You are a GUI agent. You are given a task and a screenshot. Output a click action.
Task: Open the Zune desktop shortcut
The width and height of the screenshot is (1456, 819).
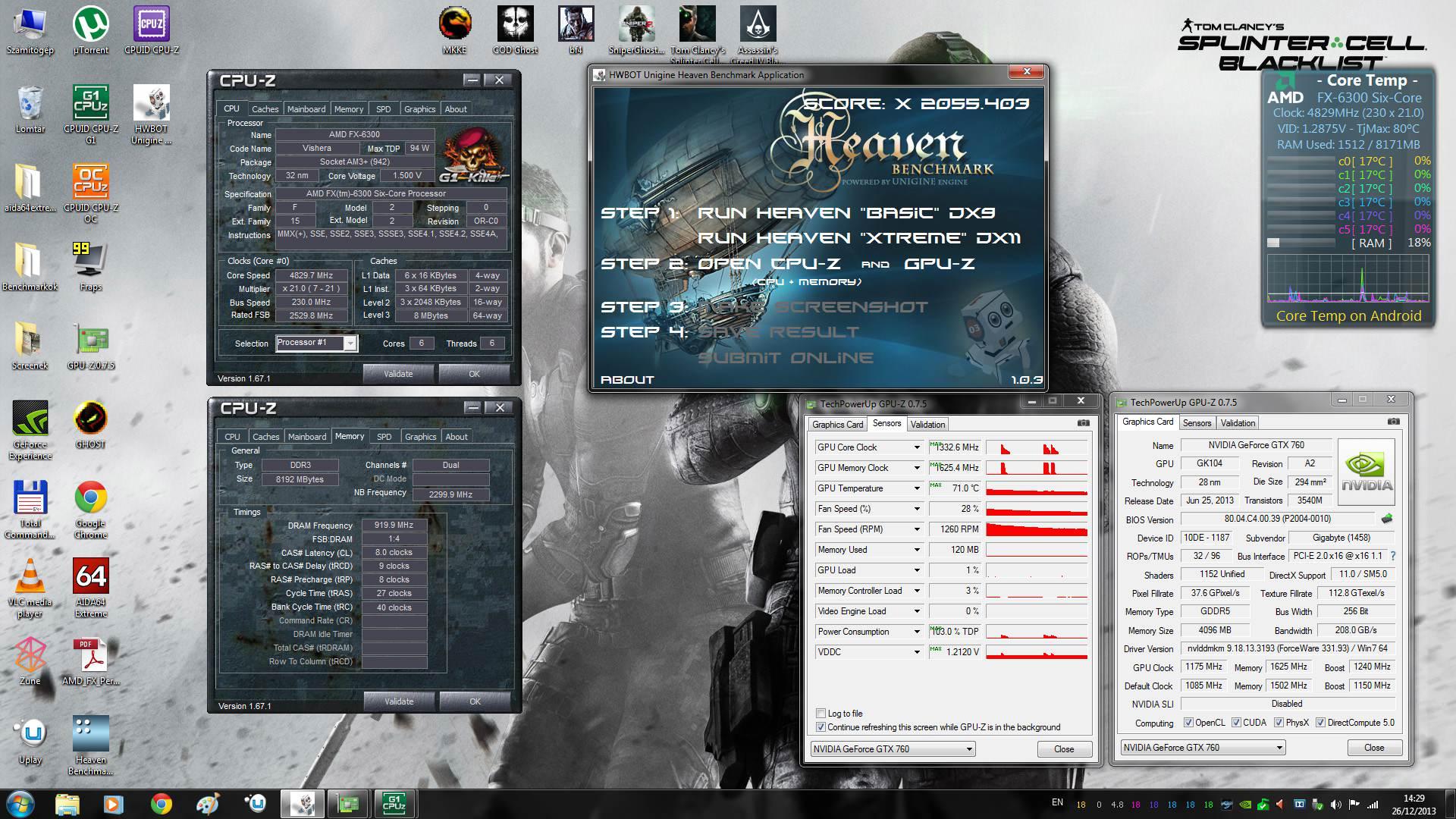coord(30,661)
